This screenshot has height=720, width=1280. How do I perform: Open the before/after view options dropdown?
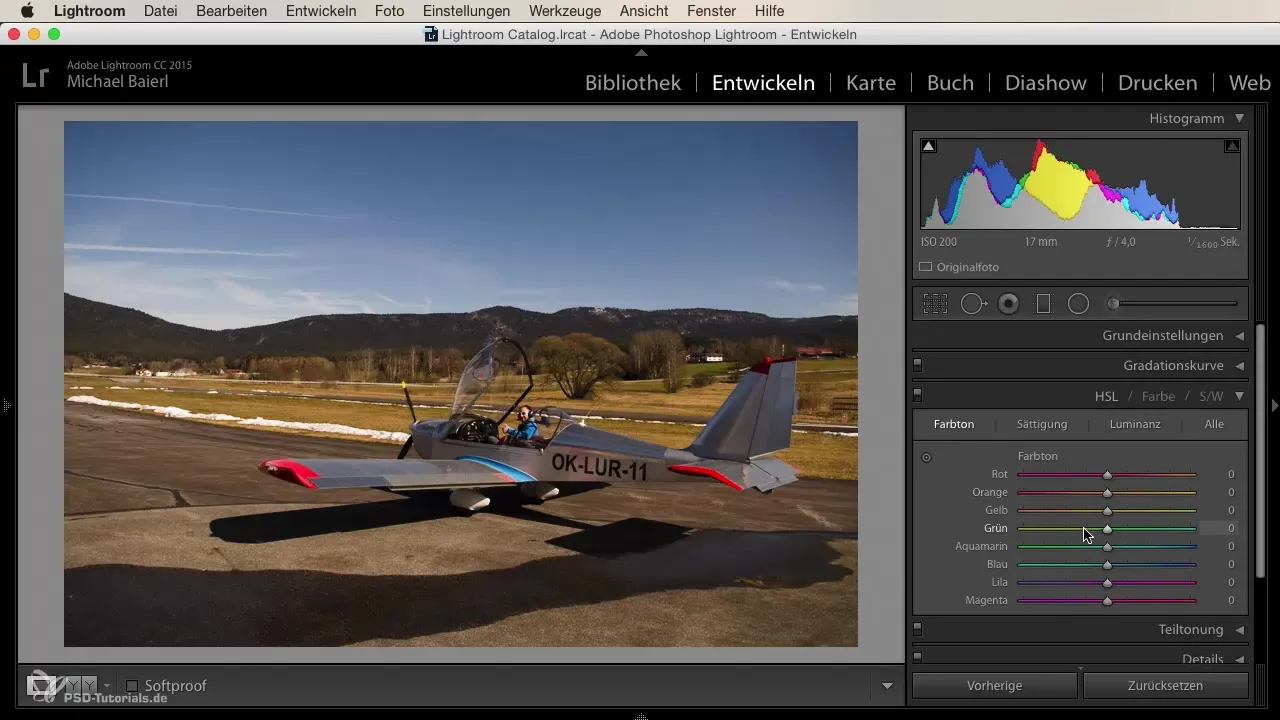pos(107,686)
